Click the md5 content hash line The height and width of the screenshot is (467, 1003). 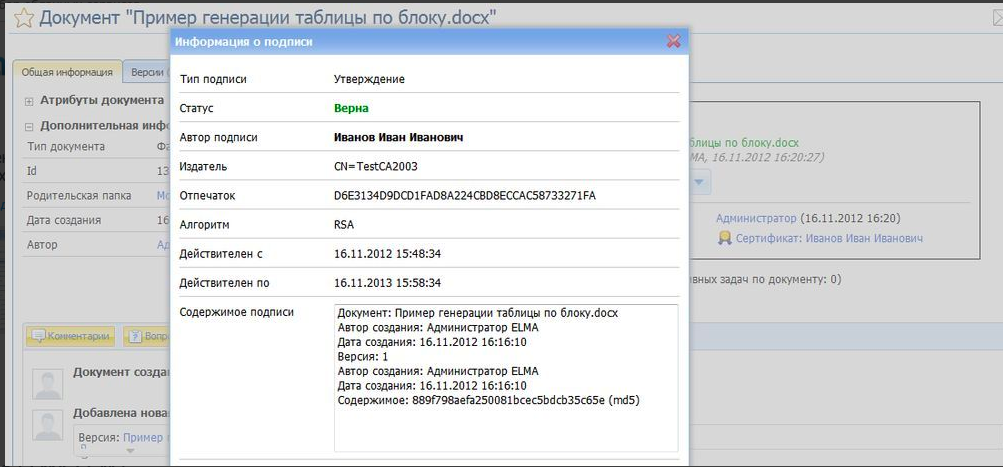pos(489,400)
